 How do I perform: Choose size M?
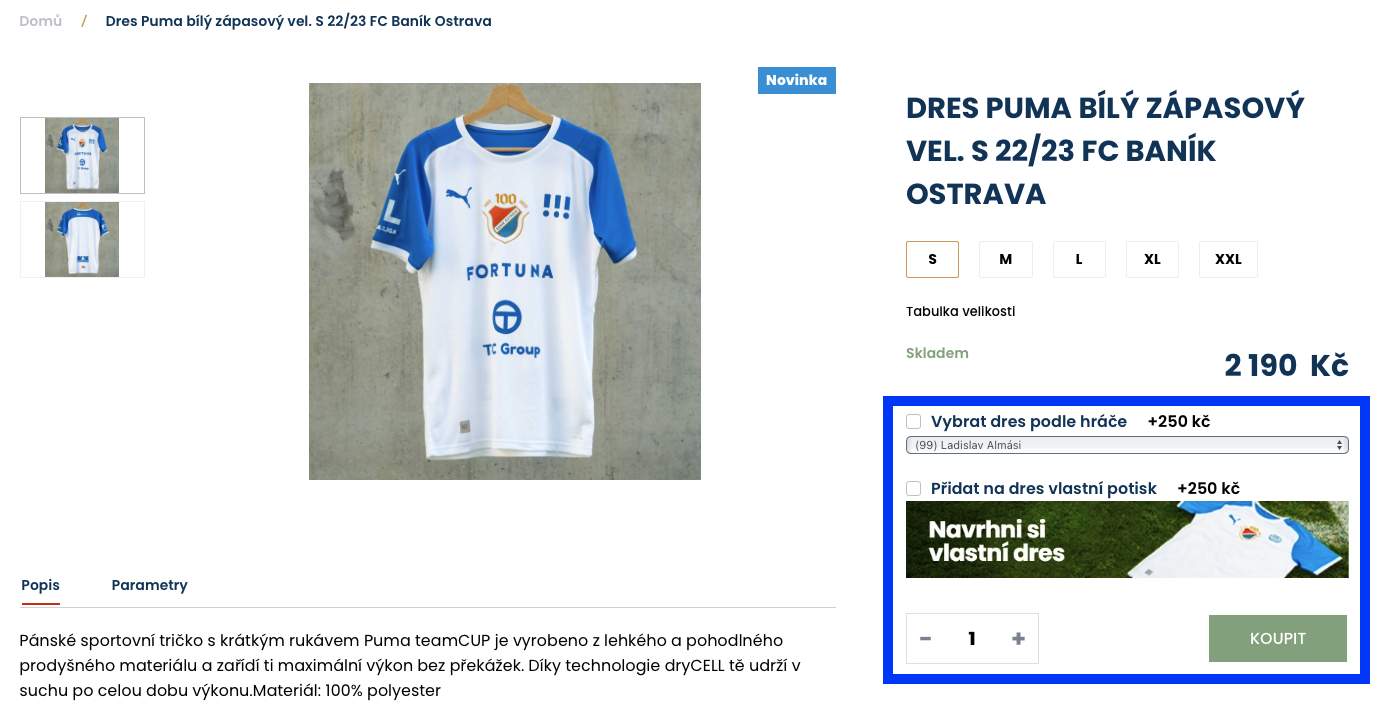pyautogui.click(x=1005, y=259)
